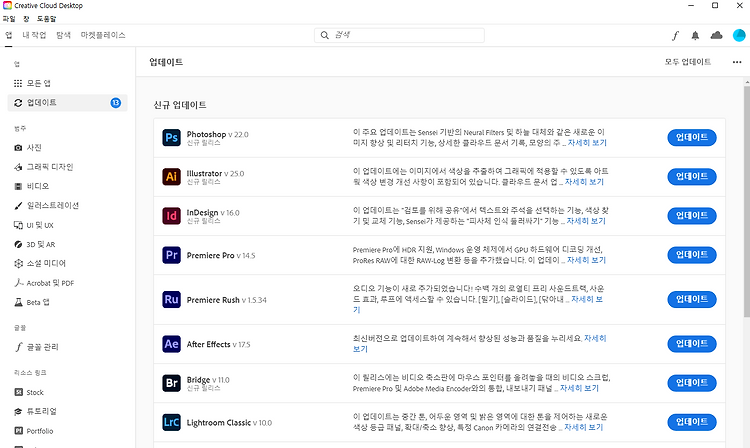Update Premiere Pro v 14.5
The image size is (750, 448).
[x=692, y=255]
